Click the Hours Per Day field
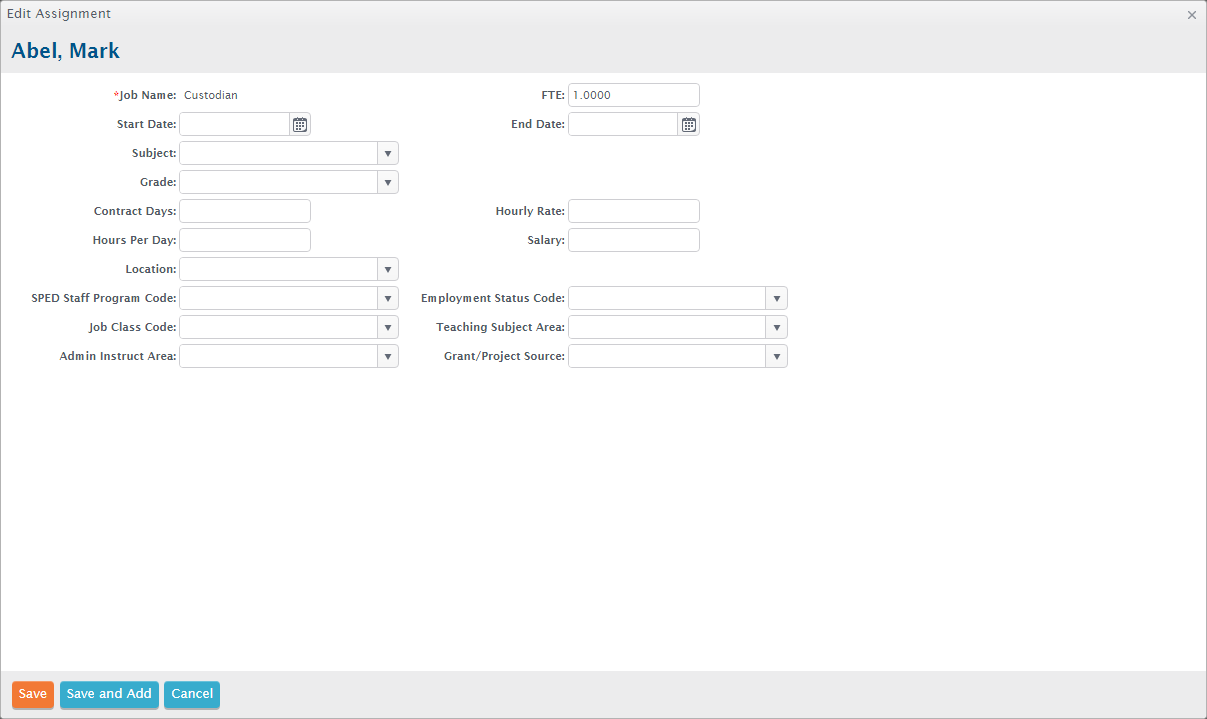1207x719 pixels. tap(245, 240)
